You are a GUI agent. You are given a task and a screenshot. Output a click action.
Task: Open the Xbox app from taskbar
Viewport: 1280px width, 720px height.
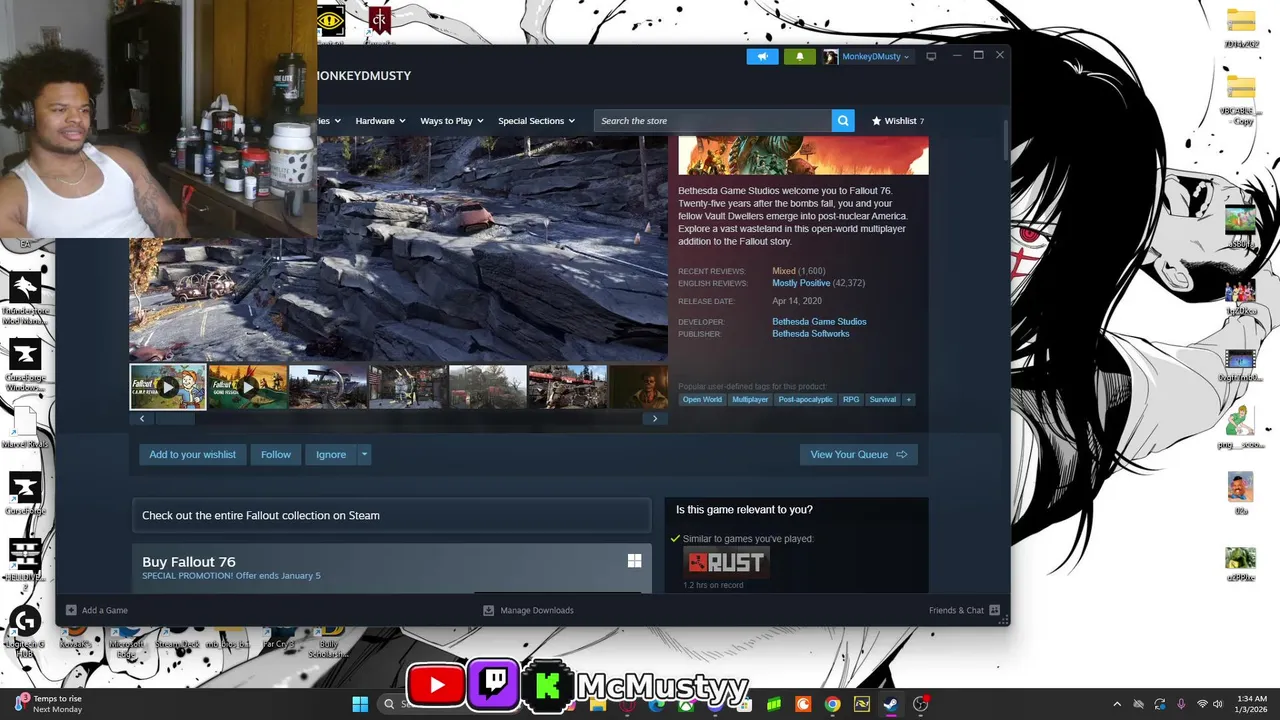coord(686,704)
